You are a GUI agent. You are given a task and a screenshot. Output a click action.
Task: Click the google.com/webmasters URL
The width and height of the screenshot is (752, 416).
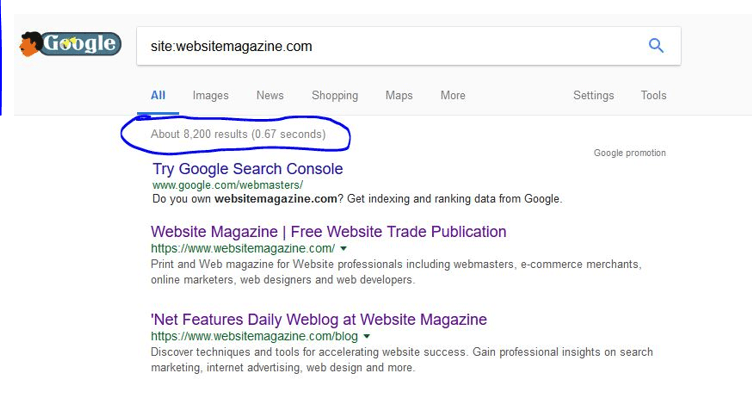click(227, 185)
